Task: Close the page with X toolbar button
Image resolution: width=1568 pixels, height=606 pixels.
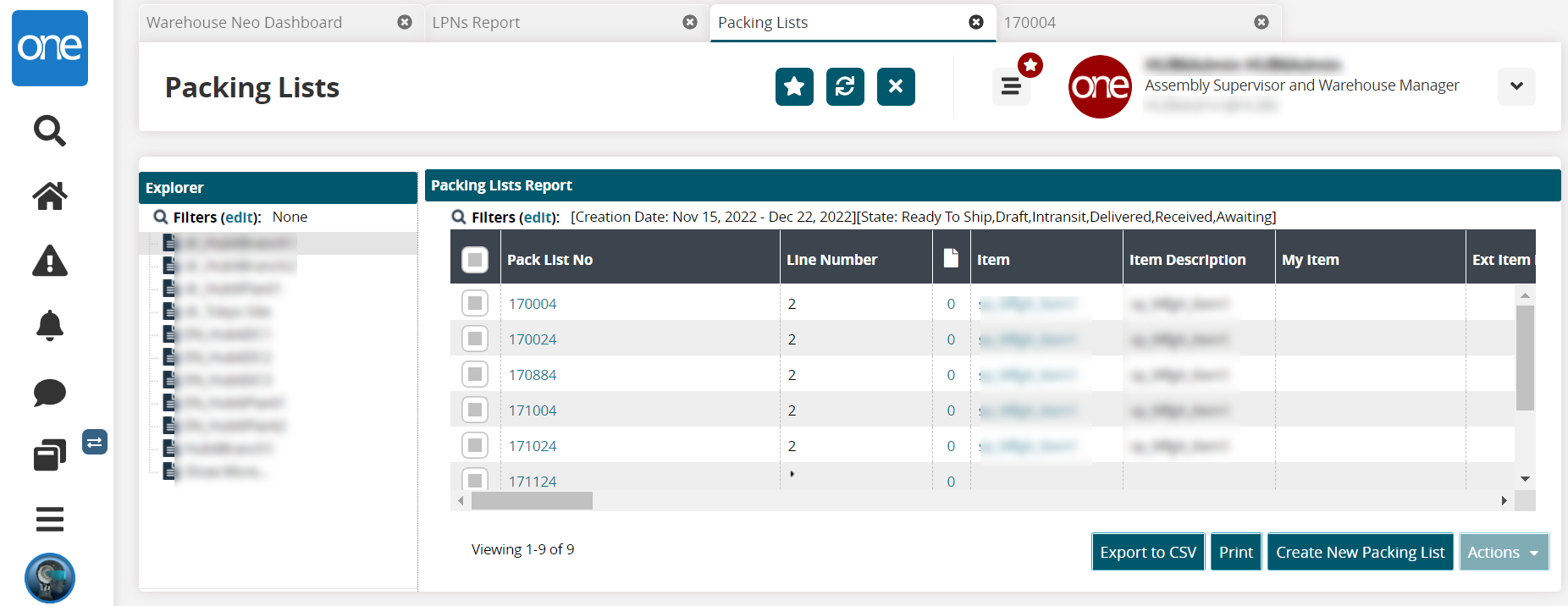Action: point(896,86)
